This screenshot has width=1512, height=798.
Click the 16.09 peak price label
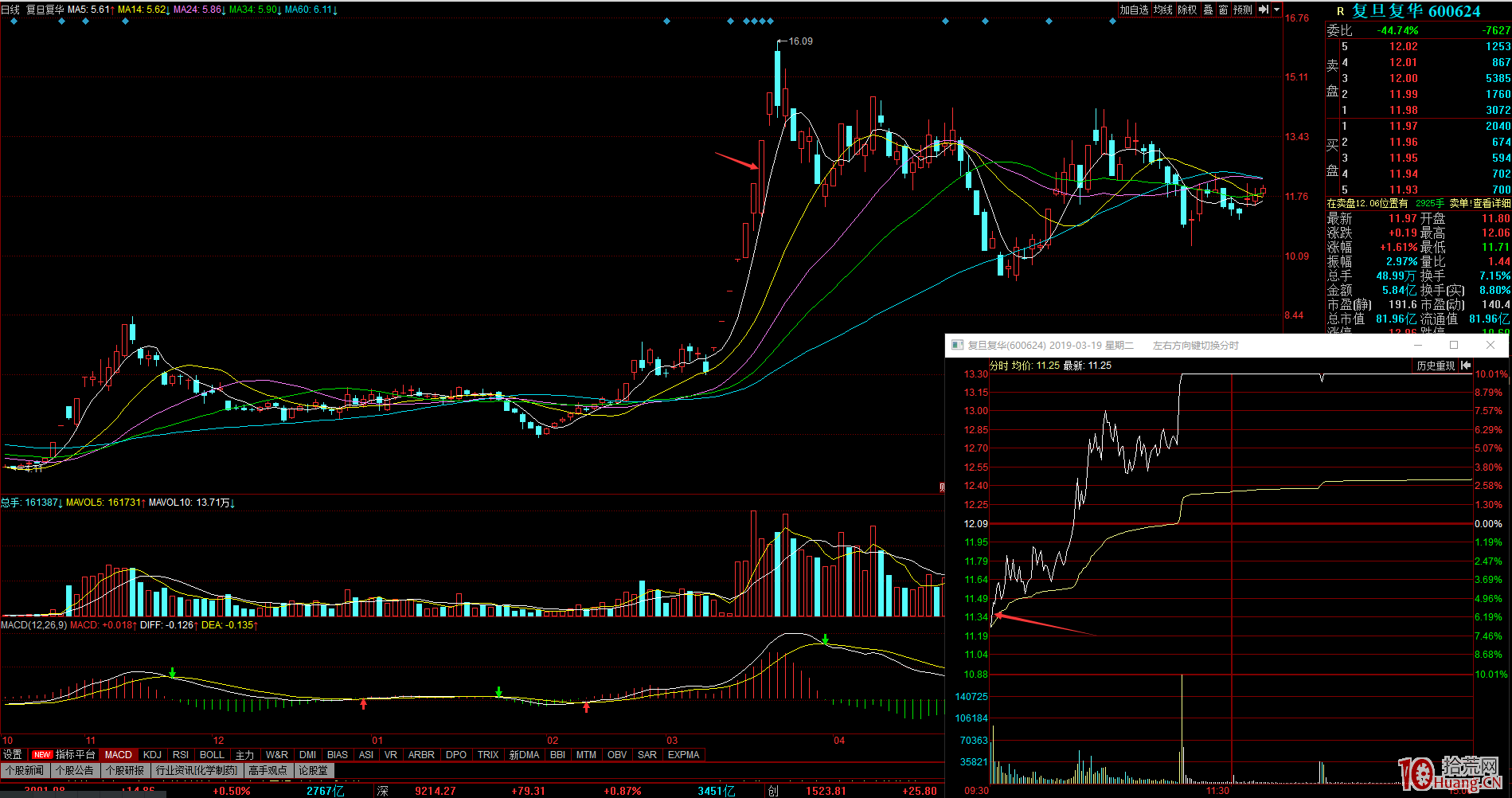[800, 41]
